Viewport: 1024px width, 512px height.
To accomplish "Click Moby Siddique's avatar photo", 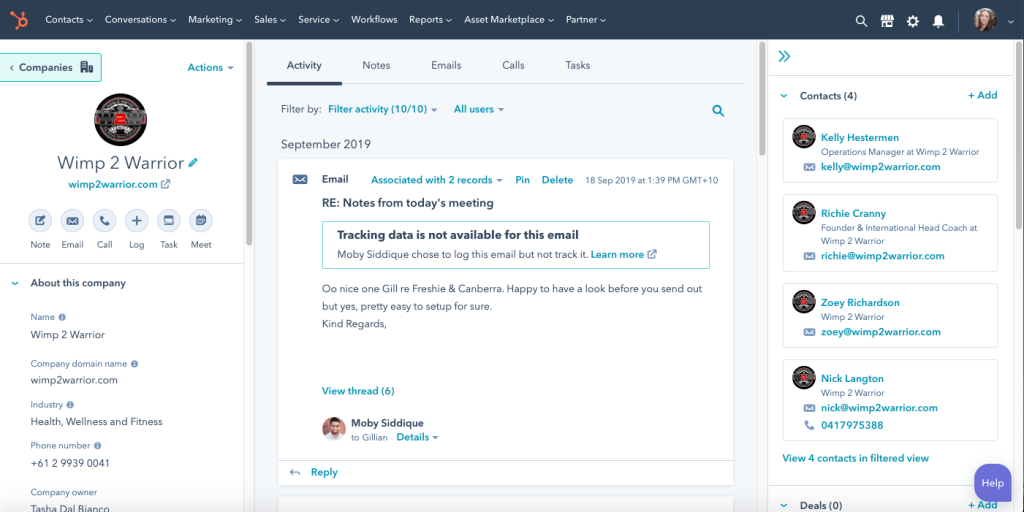I will pos(334,429).
